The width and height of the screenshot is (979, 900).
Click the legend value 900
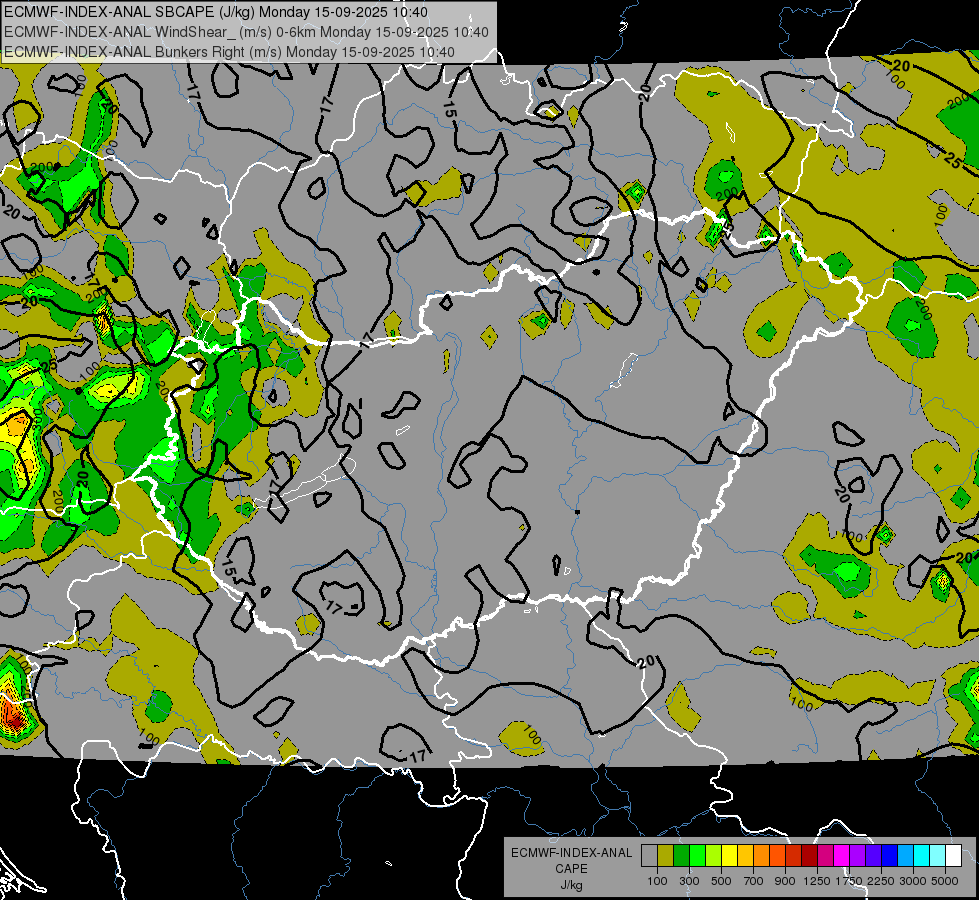click(785, 881)
